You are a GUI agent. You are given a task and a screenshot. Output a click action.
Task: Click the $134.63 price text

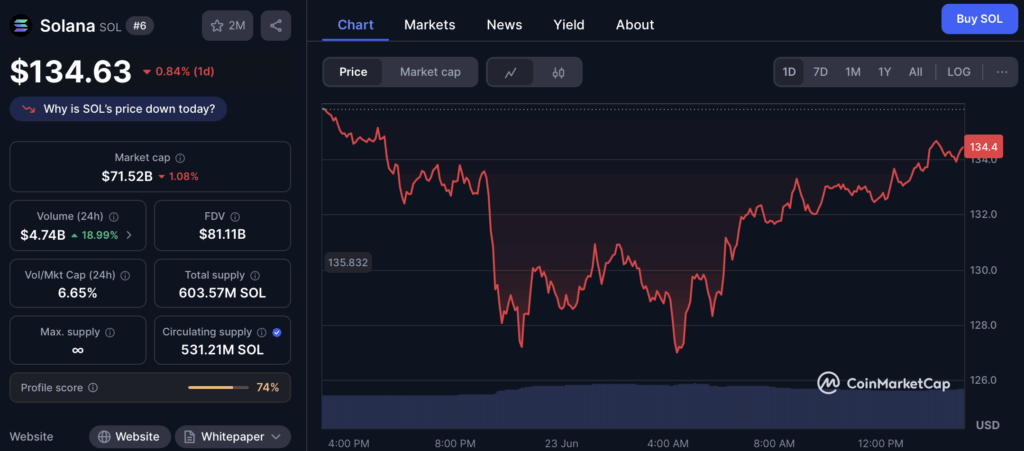pyautogui.click(x=71, y=72)
